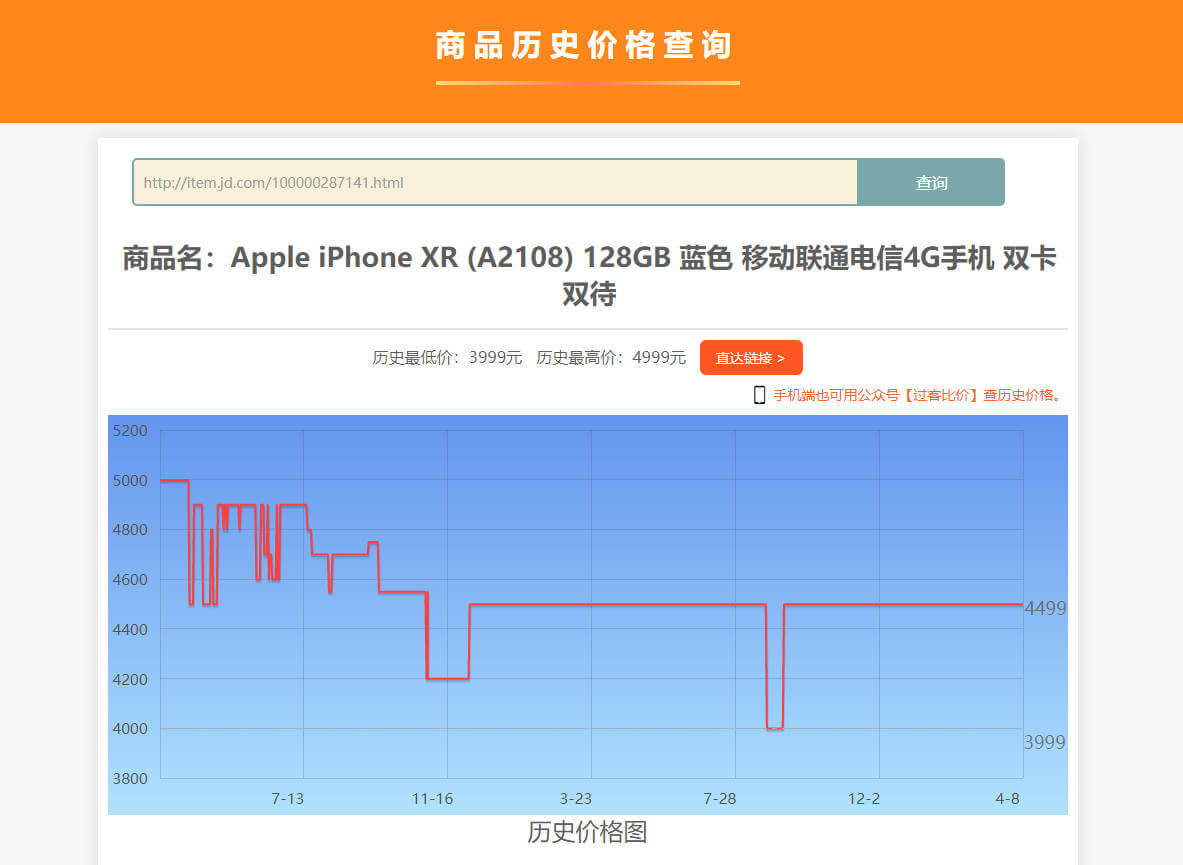Click the 7-28 date label on x-axis

click(x=720, y=799)
